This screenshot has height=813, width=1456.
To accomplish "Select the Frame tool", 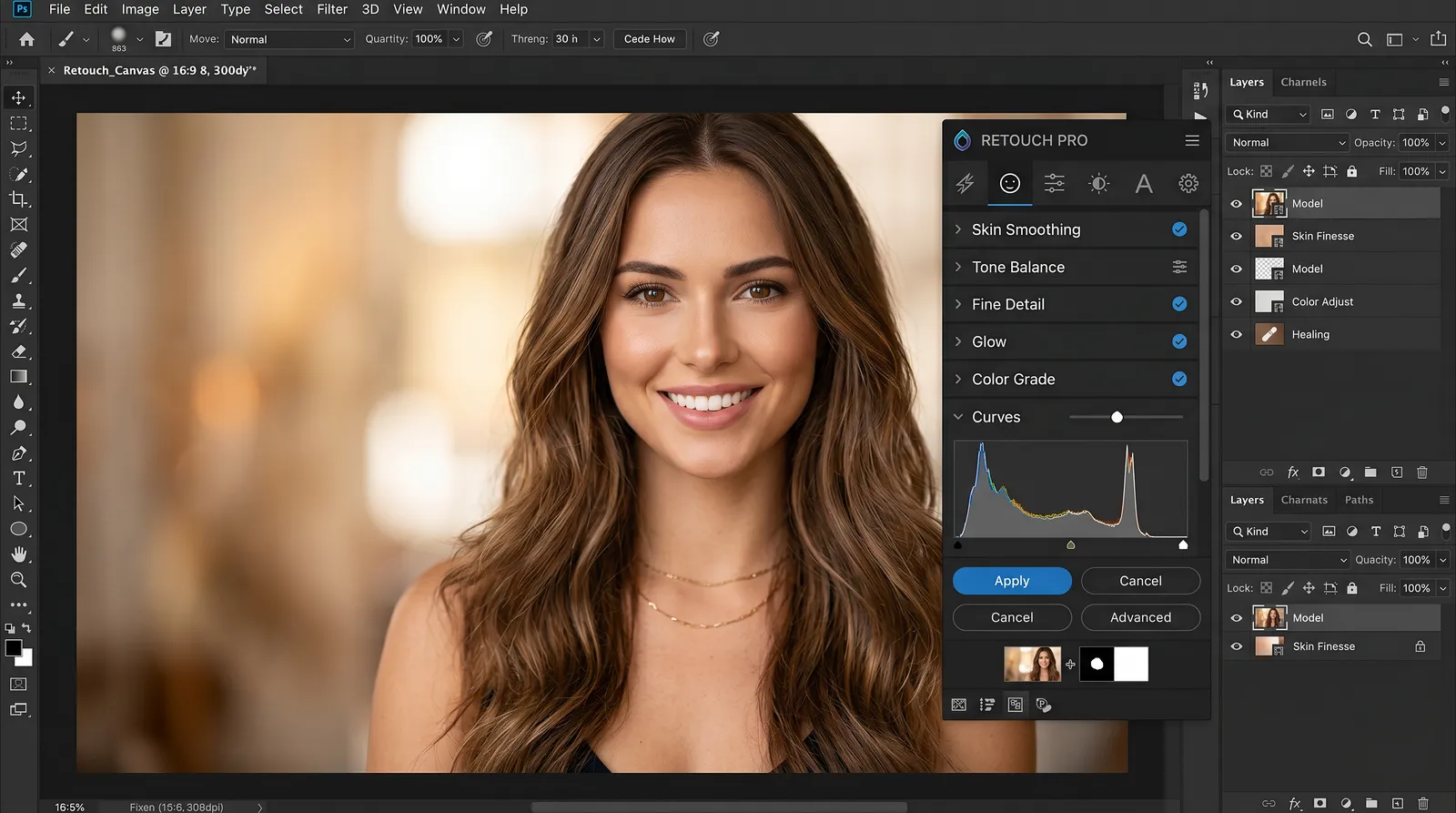I will (18, 224).
